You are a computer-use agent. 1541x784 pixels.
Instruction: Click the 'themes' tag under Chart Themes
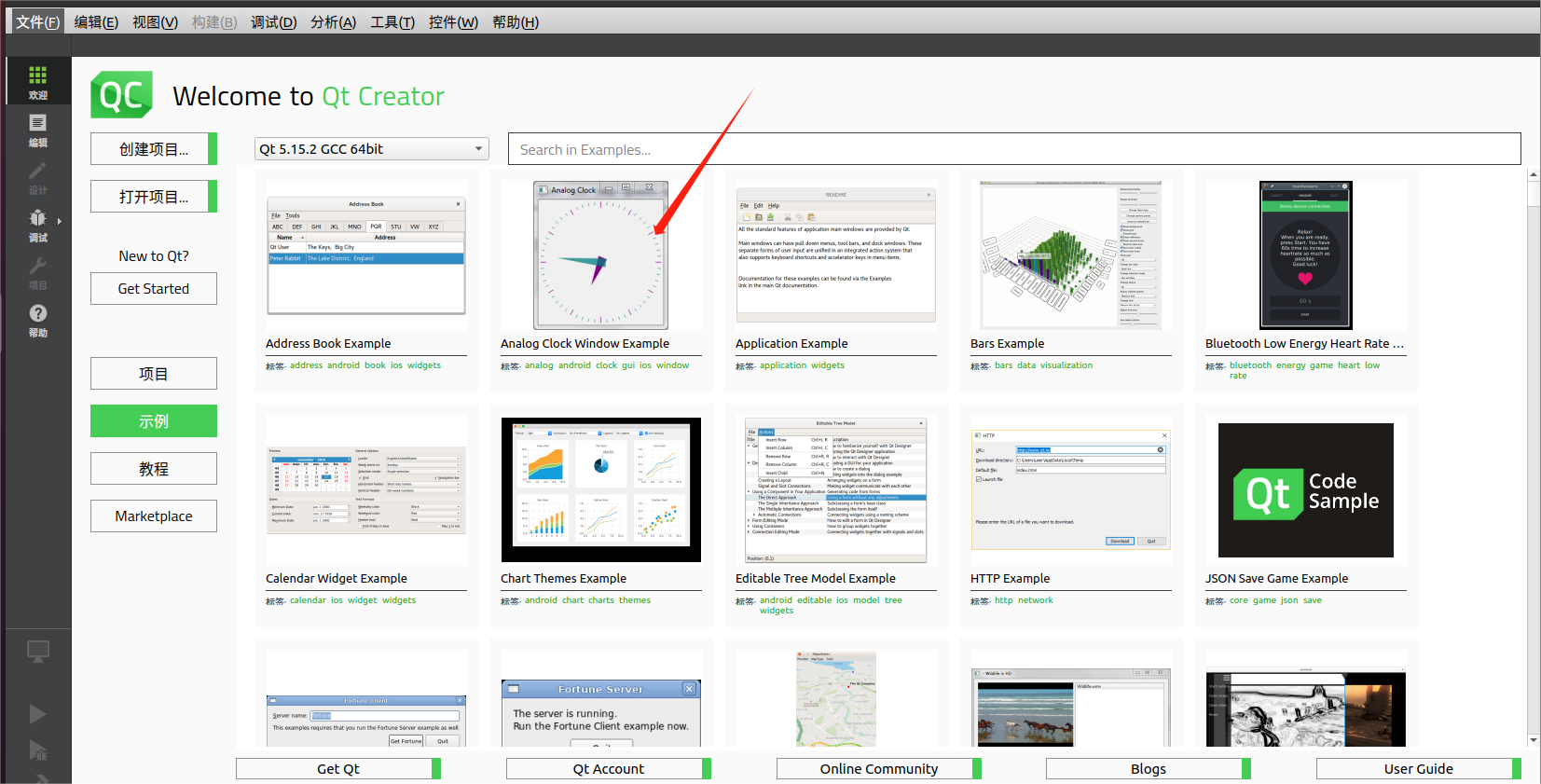coord(635,600)
